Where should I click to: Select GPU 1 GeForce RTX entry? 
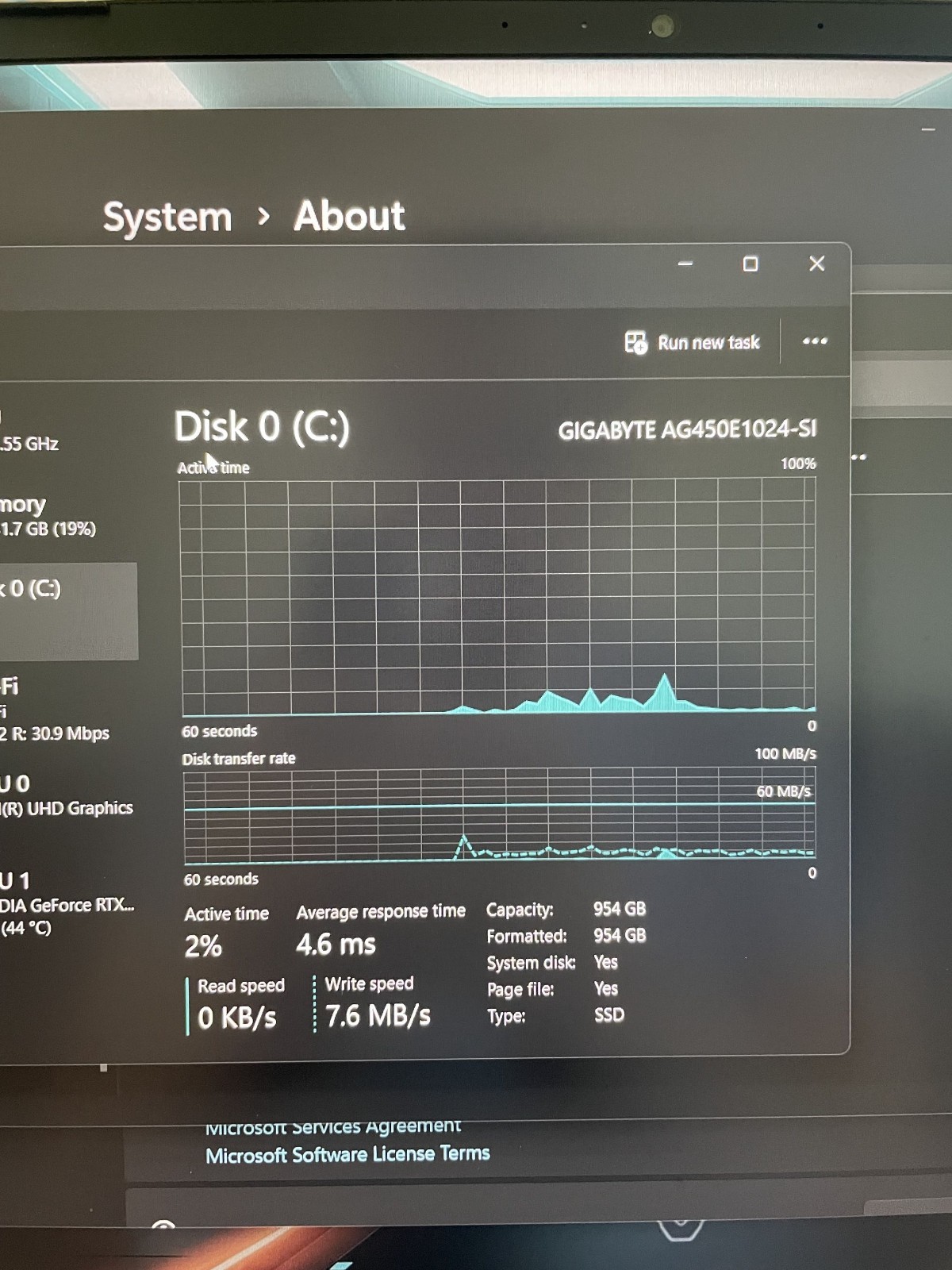pos(67,903)
